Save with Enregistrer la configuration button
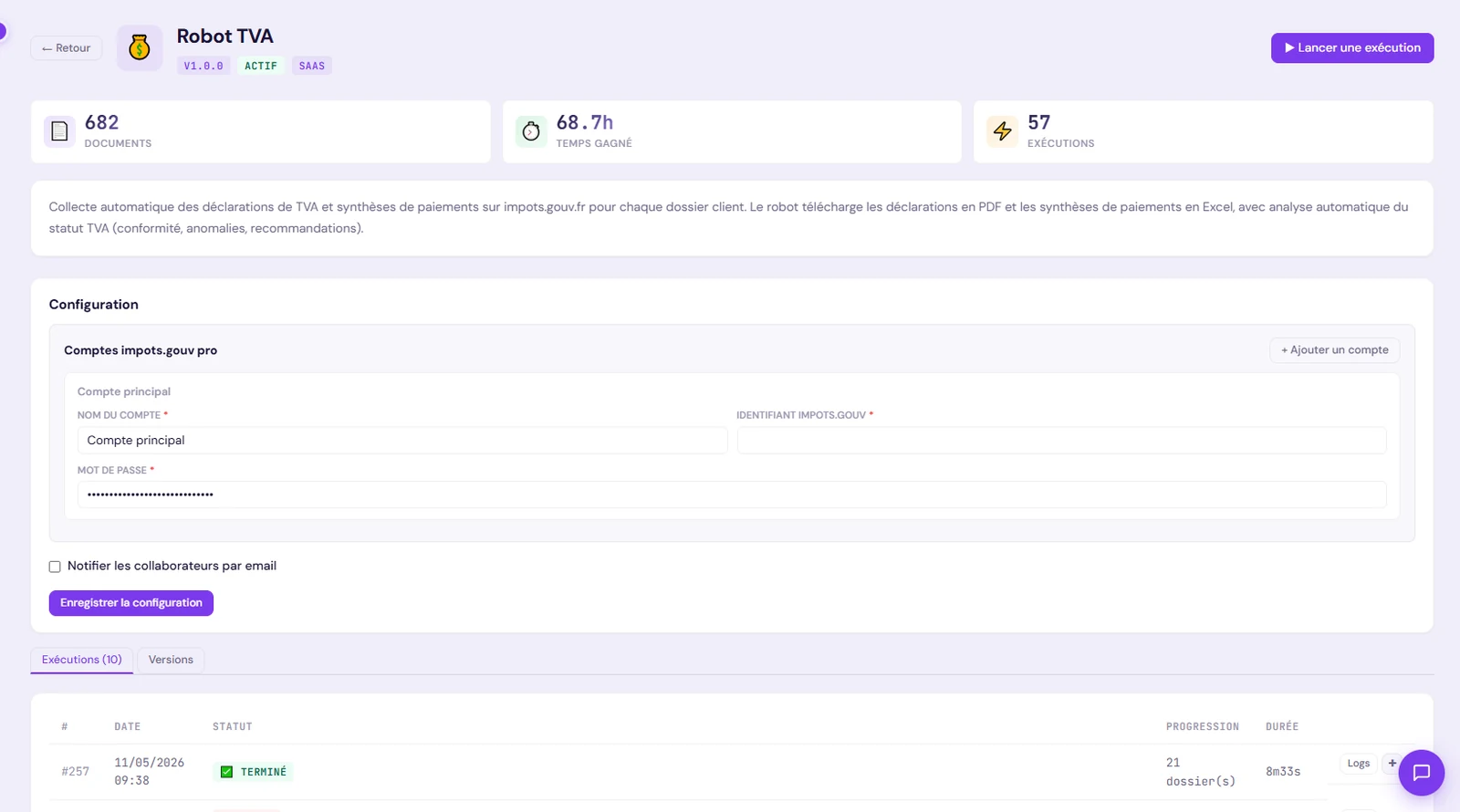Viewport: 1460px width, 812px height. click(131, 603)
